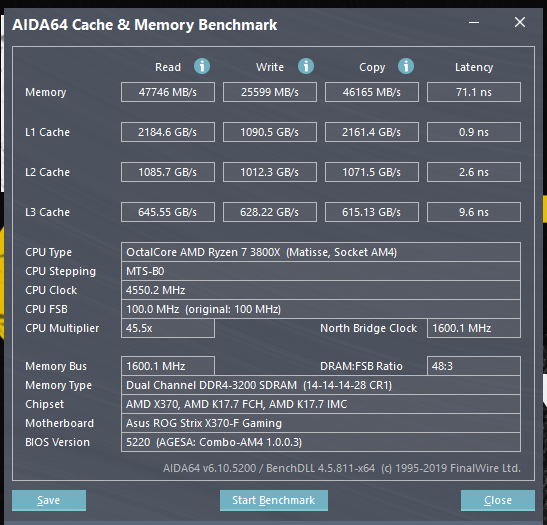Click the Memory Latency 71.1 ns value
Viewport: 547px width, 525px height.
pos(474,92)
